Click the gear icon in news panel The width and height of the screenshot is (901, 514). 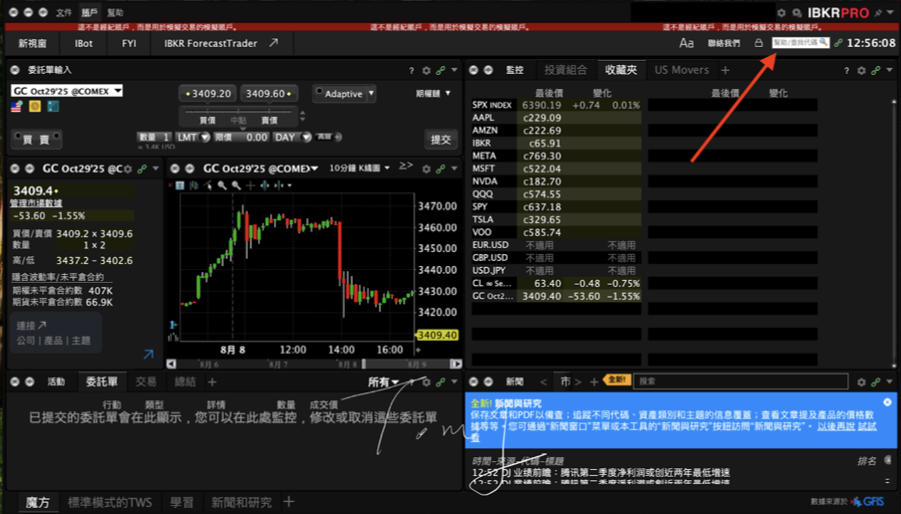coord(861,382)
